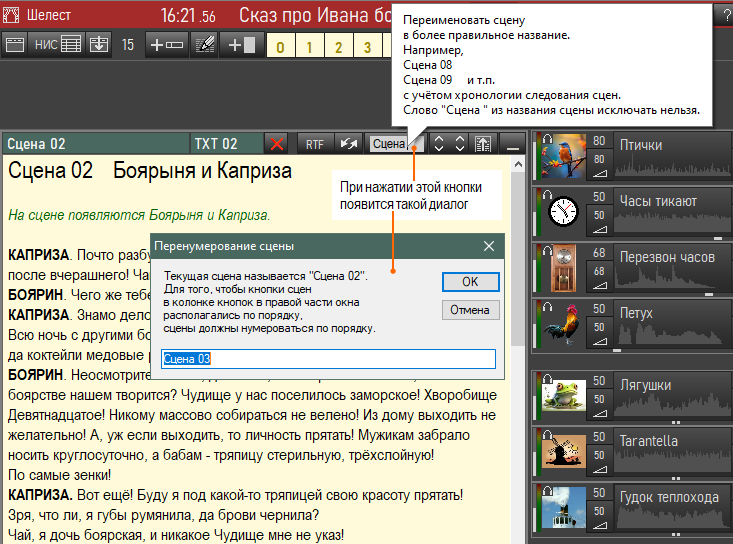The height and width of the screenshot is (544, 733).
Task: Click the number 15 in toolbar
Action: [128, 45]
